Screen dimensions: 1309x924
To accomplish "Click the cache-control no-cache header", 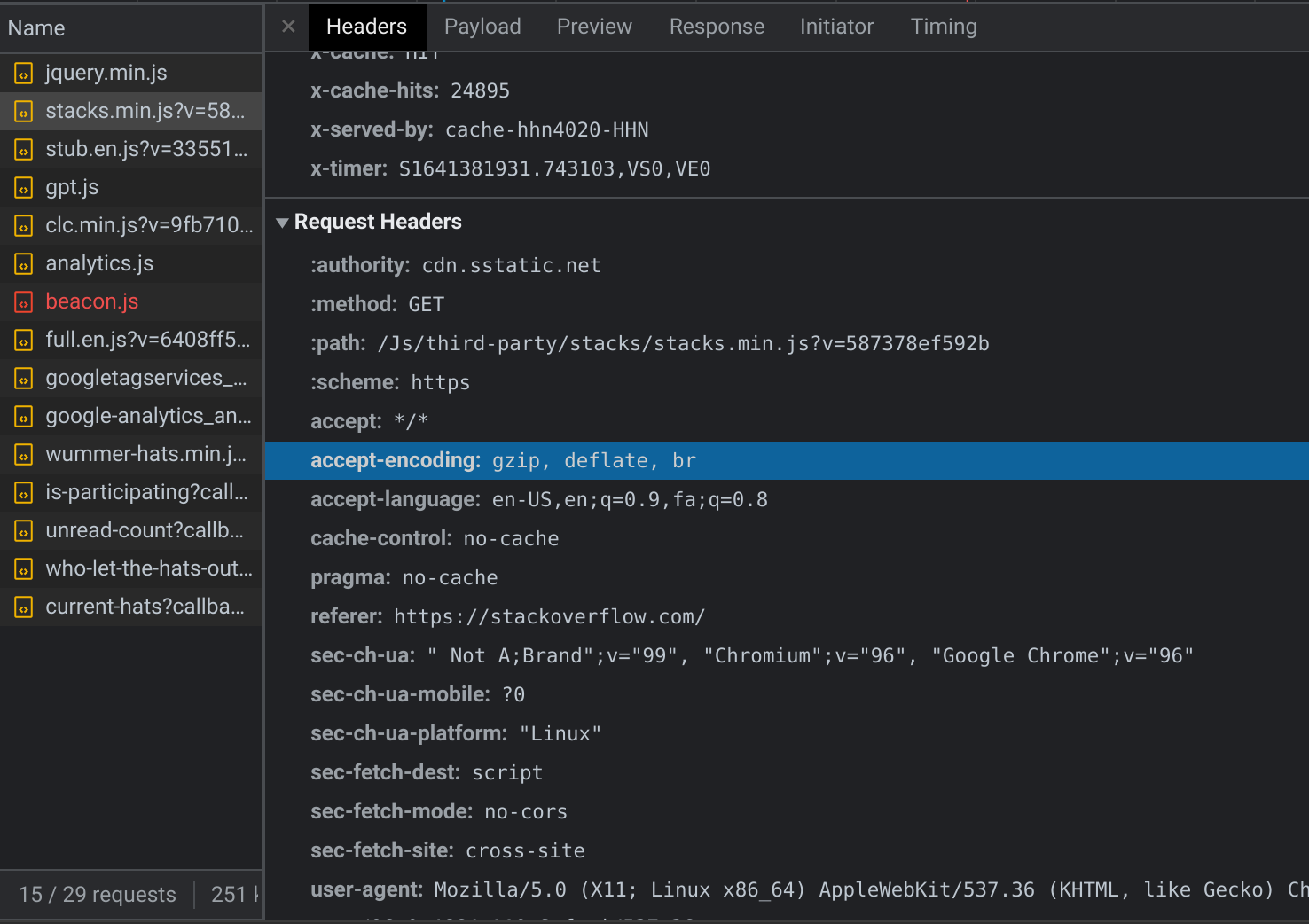I will pyautogui.click(x=435, y=538).
